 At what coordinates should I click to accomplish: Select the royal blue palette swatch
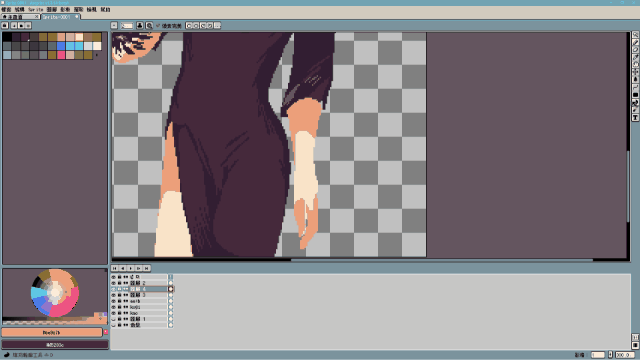click(x=61, y=46)
